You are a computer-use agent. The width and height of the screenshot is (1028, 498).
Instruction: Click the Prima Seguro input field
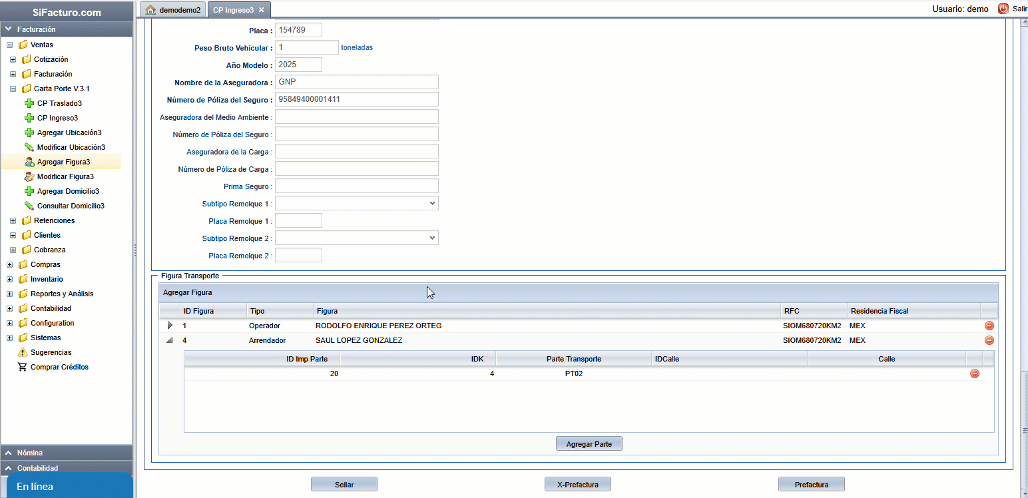[357, 186]
